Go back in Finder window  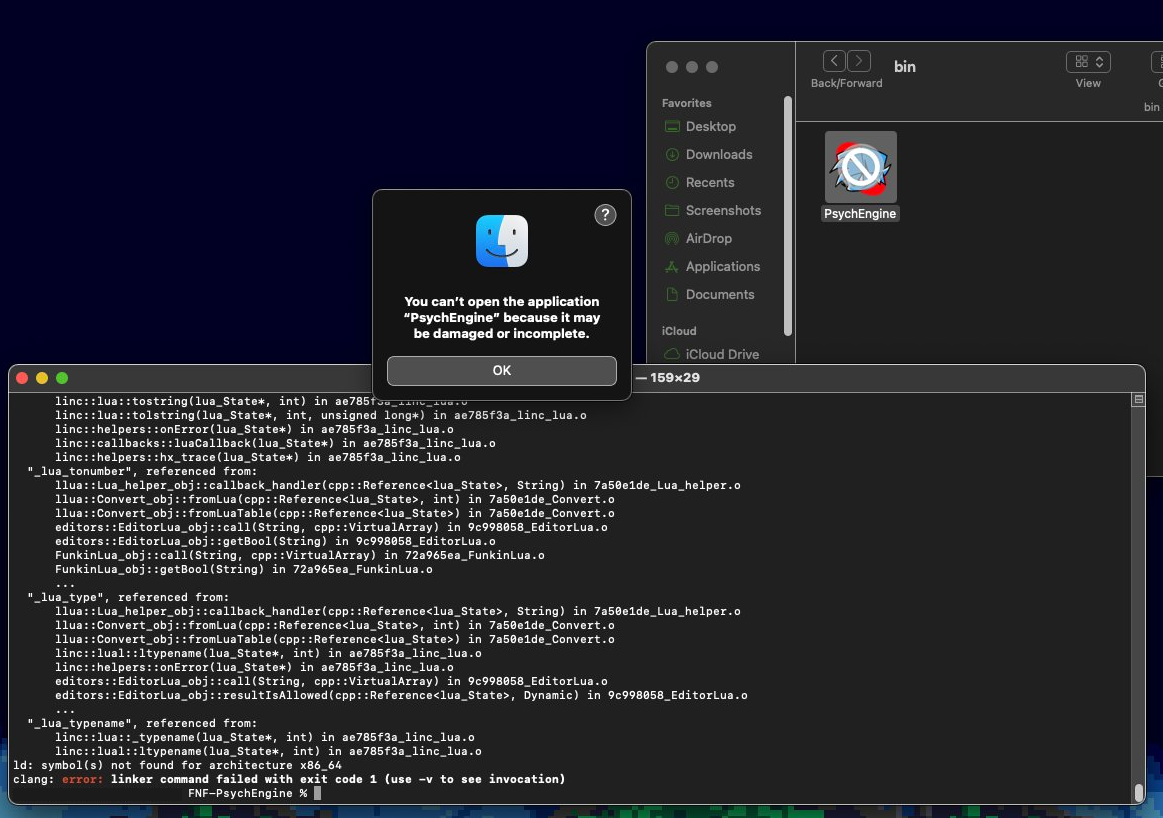click(x=834, y=61)
